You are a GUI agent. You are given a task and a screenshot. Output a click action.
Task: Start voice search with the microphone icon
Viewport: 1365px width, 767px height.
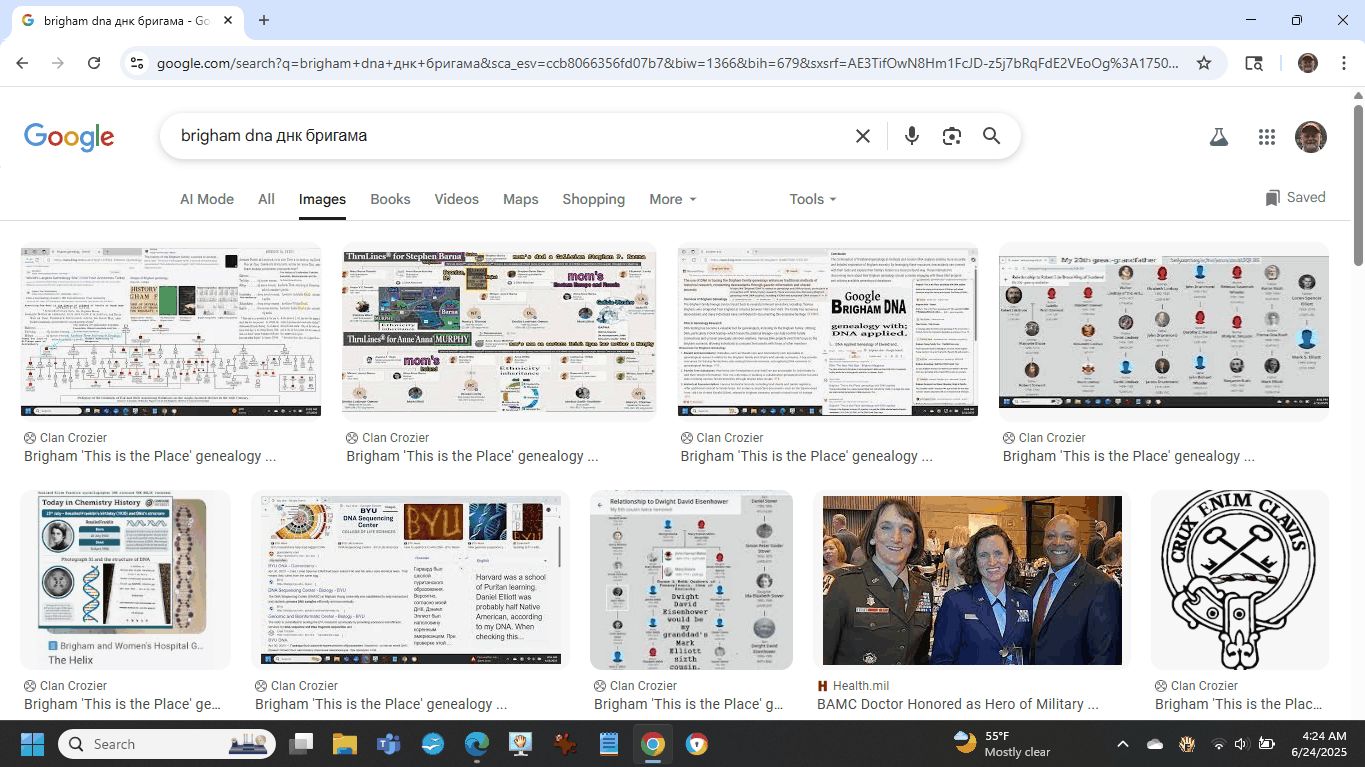pos(911,136)
